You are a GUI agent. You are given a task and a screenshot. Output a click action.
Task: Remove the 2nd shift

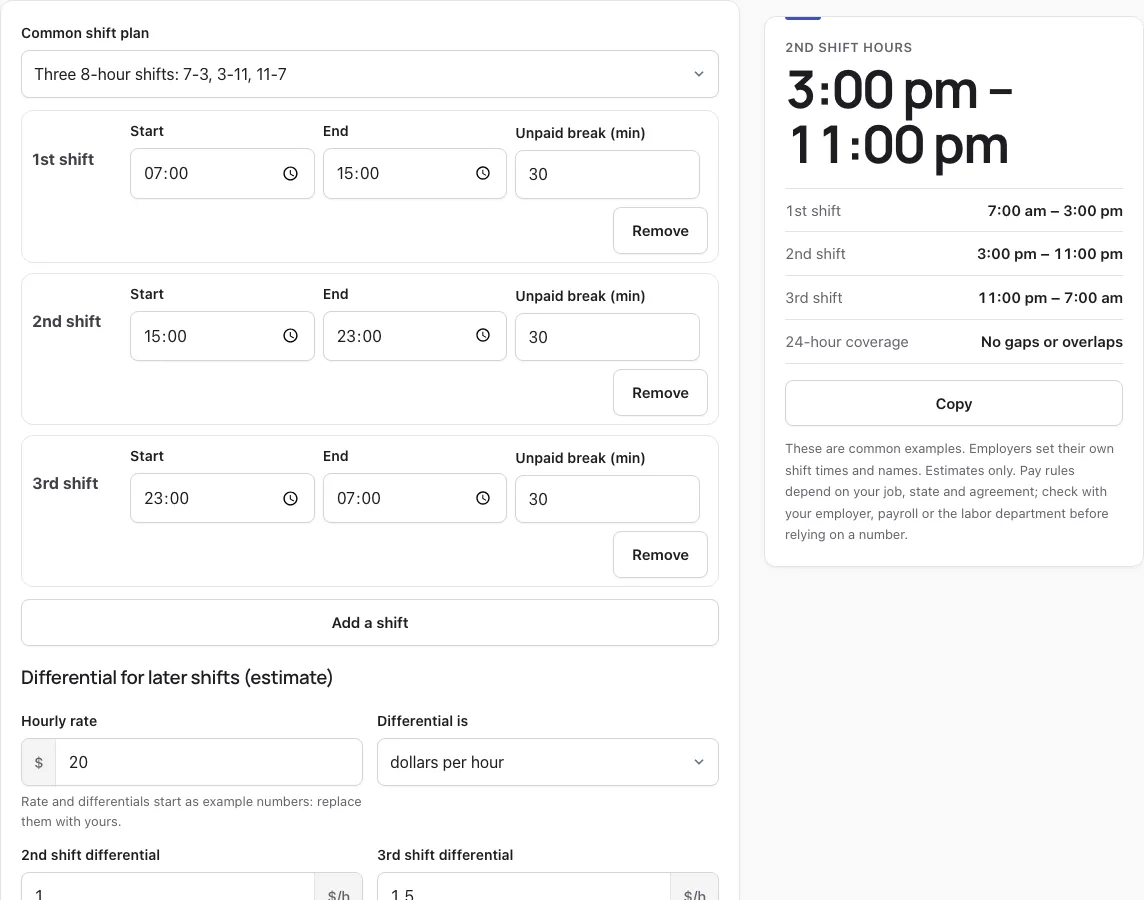[x=660, y=392]
